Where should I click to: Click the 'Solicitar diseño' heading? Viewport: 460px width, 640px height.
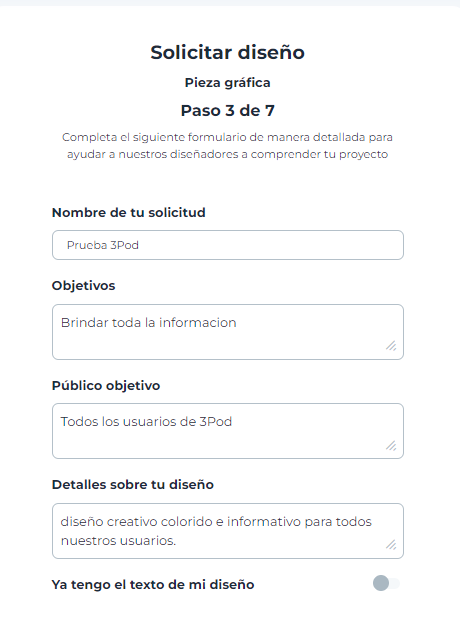point(227,52)
